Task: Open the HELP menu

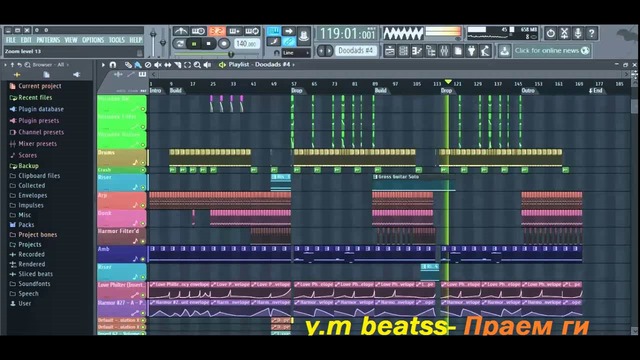Action: tap(136, 40)
